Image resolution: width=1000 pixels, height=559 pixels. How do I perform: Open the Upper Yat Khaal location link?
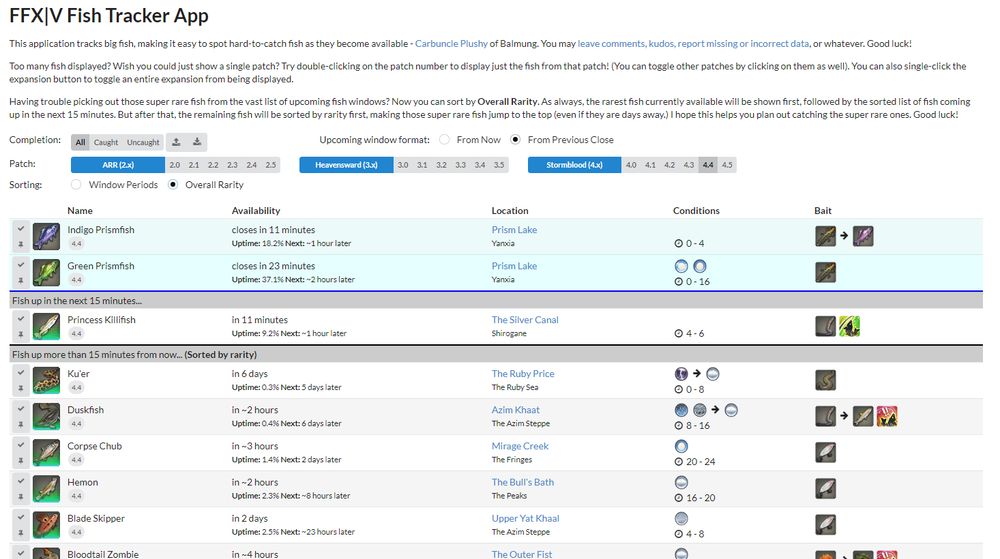point(526,518)
